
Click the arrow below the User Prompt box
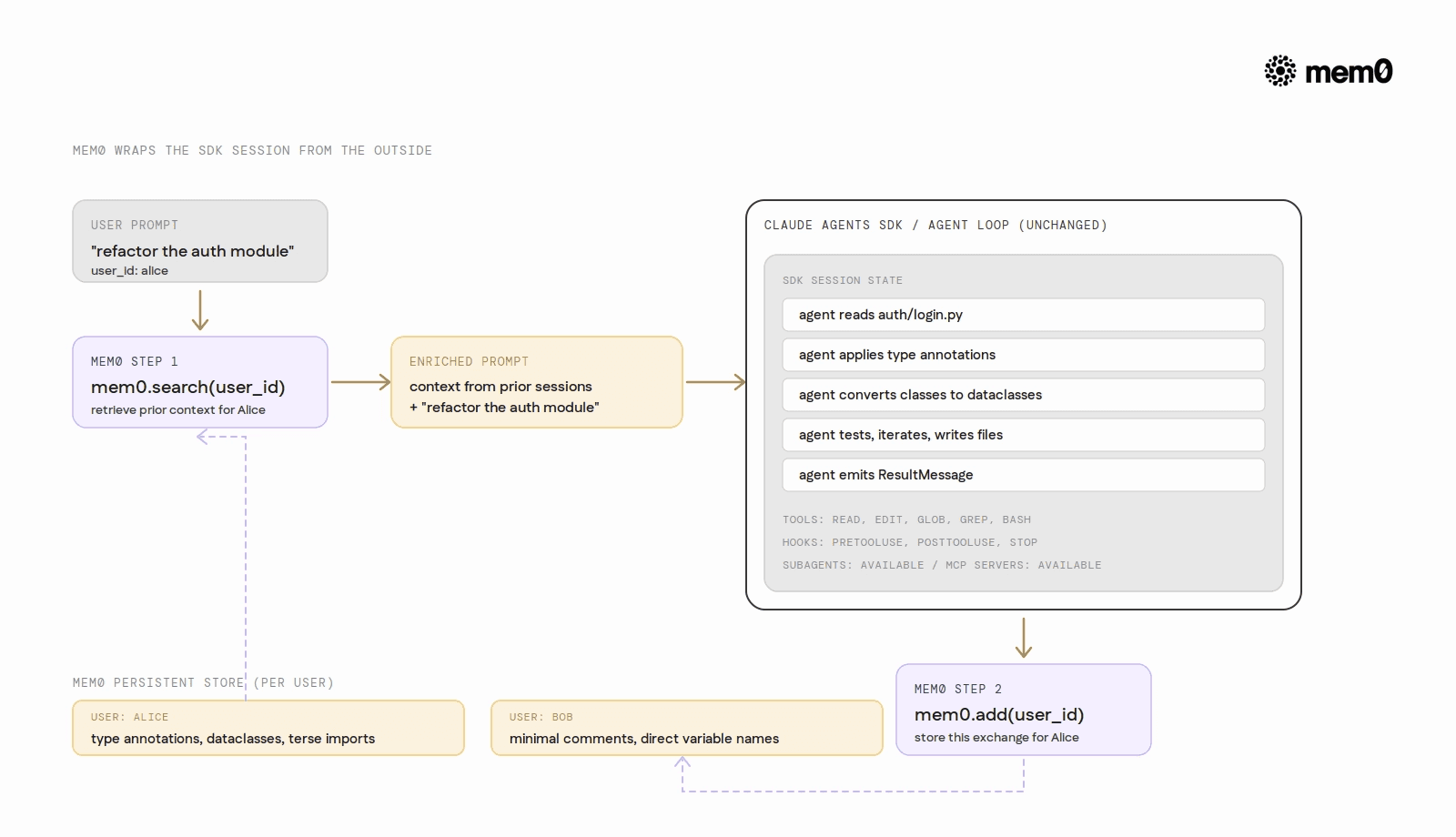click(200, 310)
